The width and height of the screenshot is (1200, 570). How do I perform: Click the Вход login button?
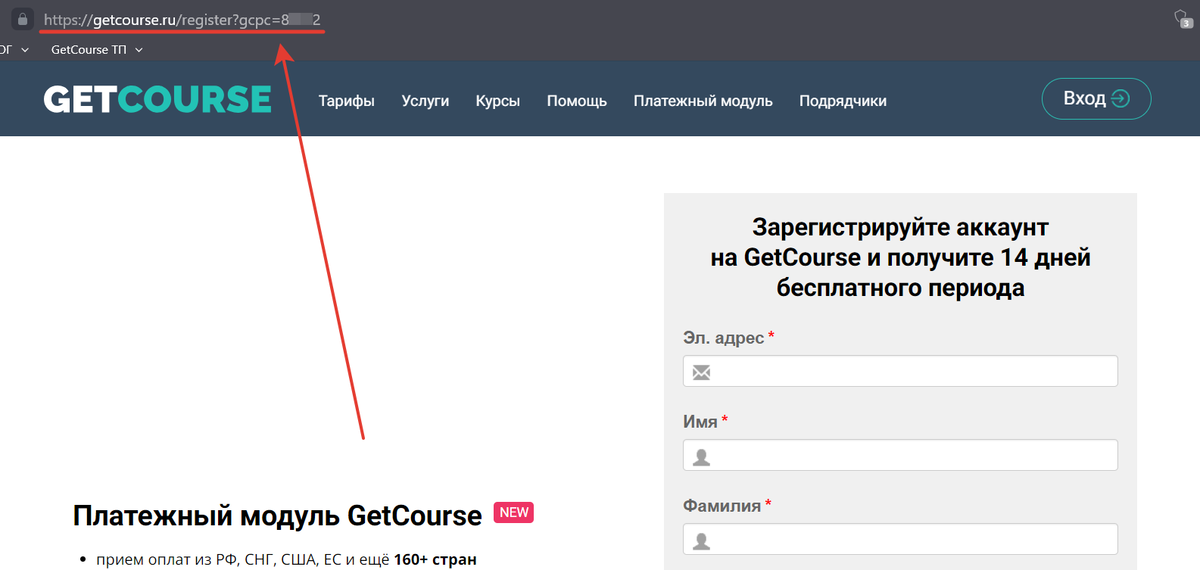tap(1096, 98)
